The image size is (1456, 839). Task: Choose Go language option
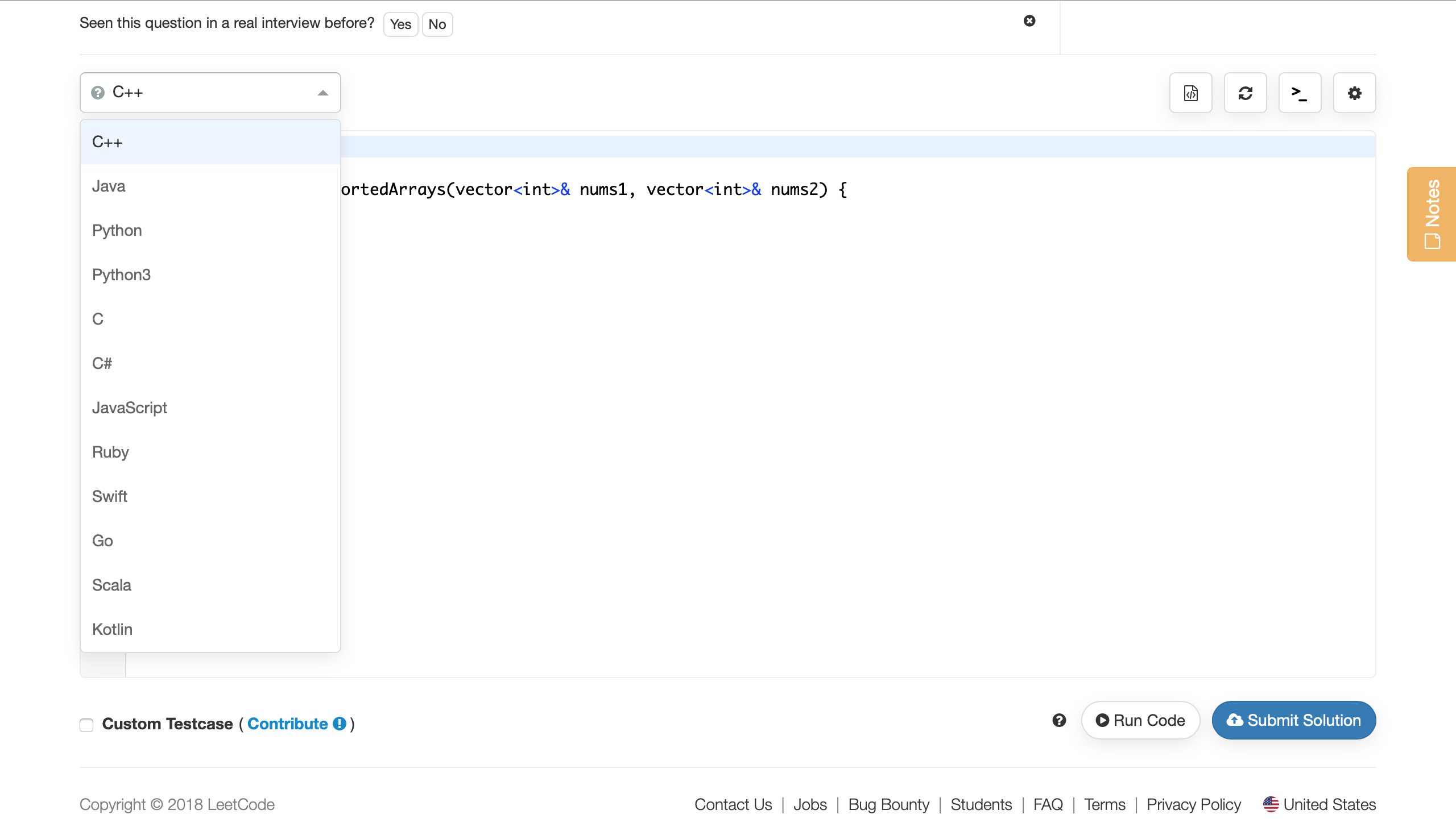[x=210, y=541]
